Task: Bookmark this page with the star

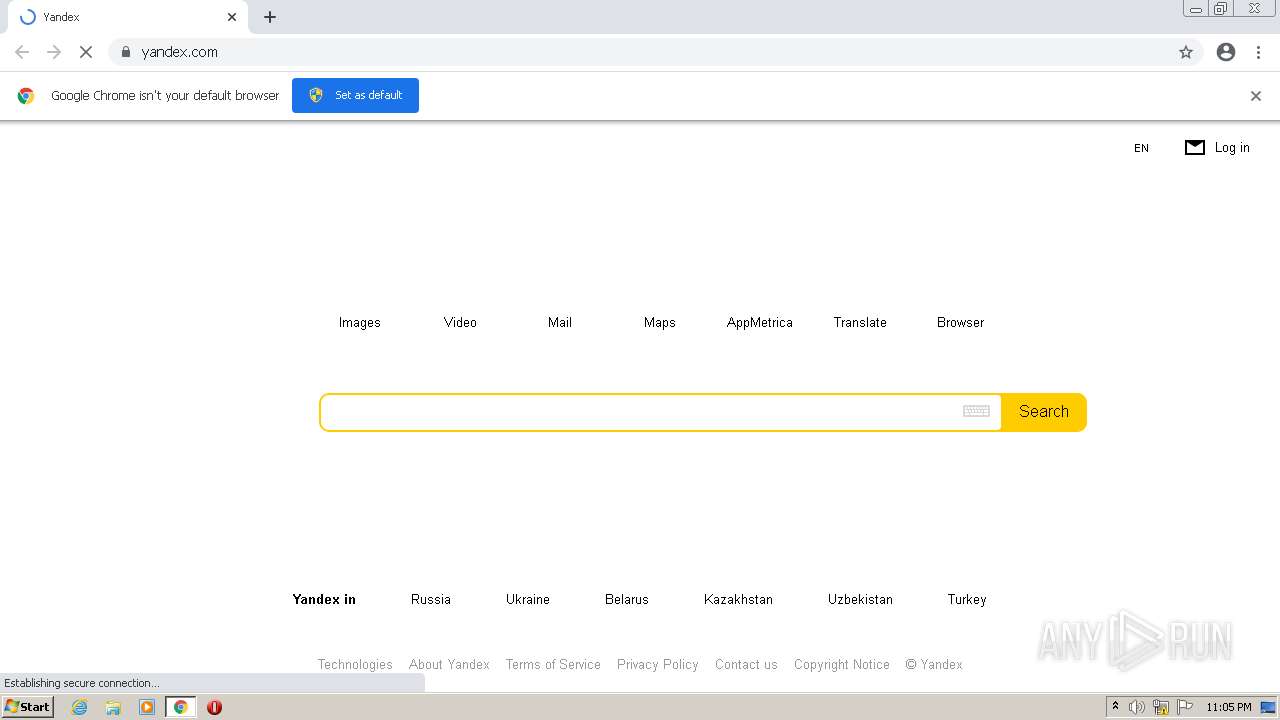Action: point(1186,52)
